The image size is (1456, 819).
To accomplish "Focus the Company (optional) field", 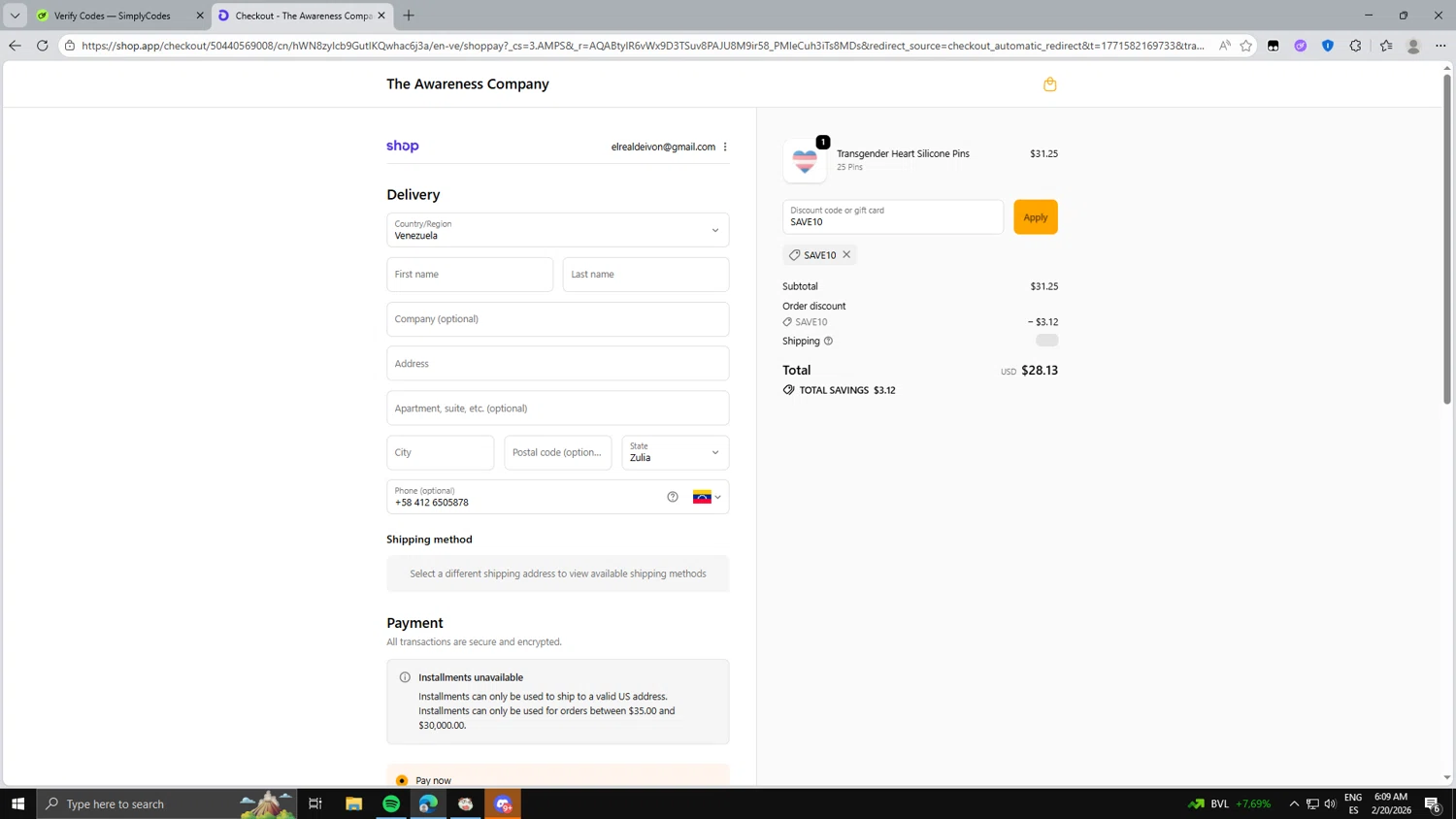I will tap(557, 319).
